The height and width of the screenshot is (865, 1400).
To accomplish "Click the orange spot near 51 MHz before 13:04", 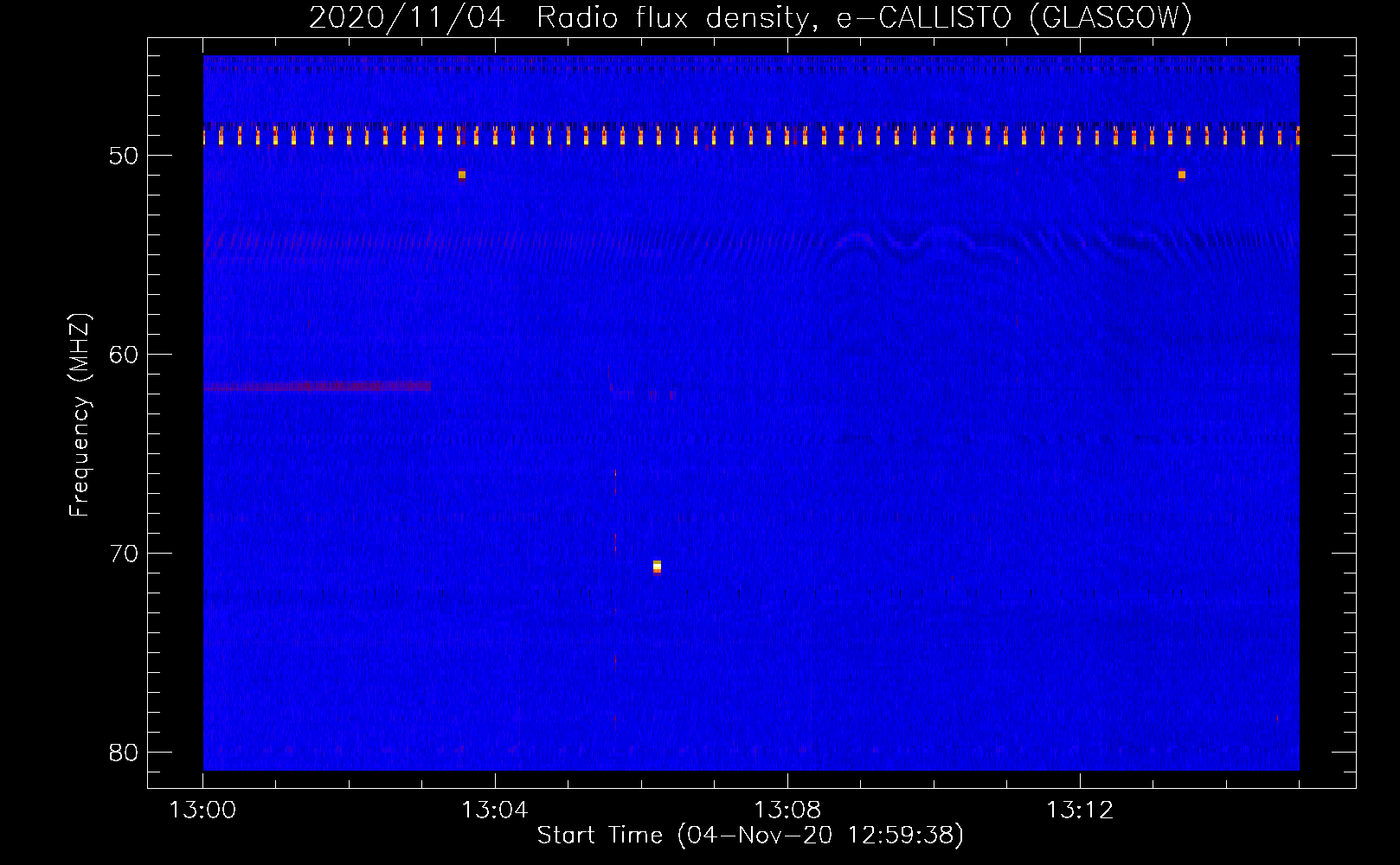I will coord(462,175).
